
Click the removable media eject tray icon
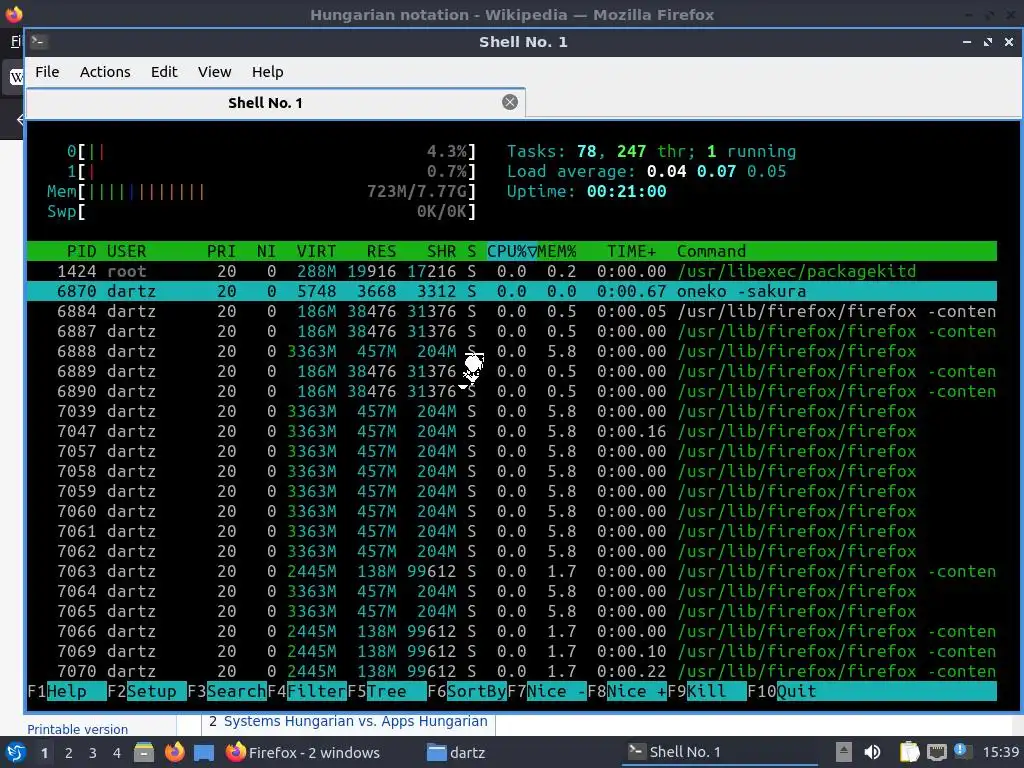coord(844,752)
